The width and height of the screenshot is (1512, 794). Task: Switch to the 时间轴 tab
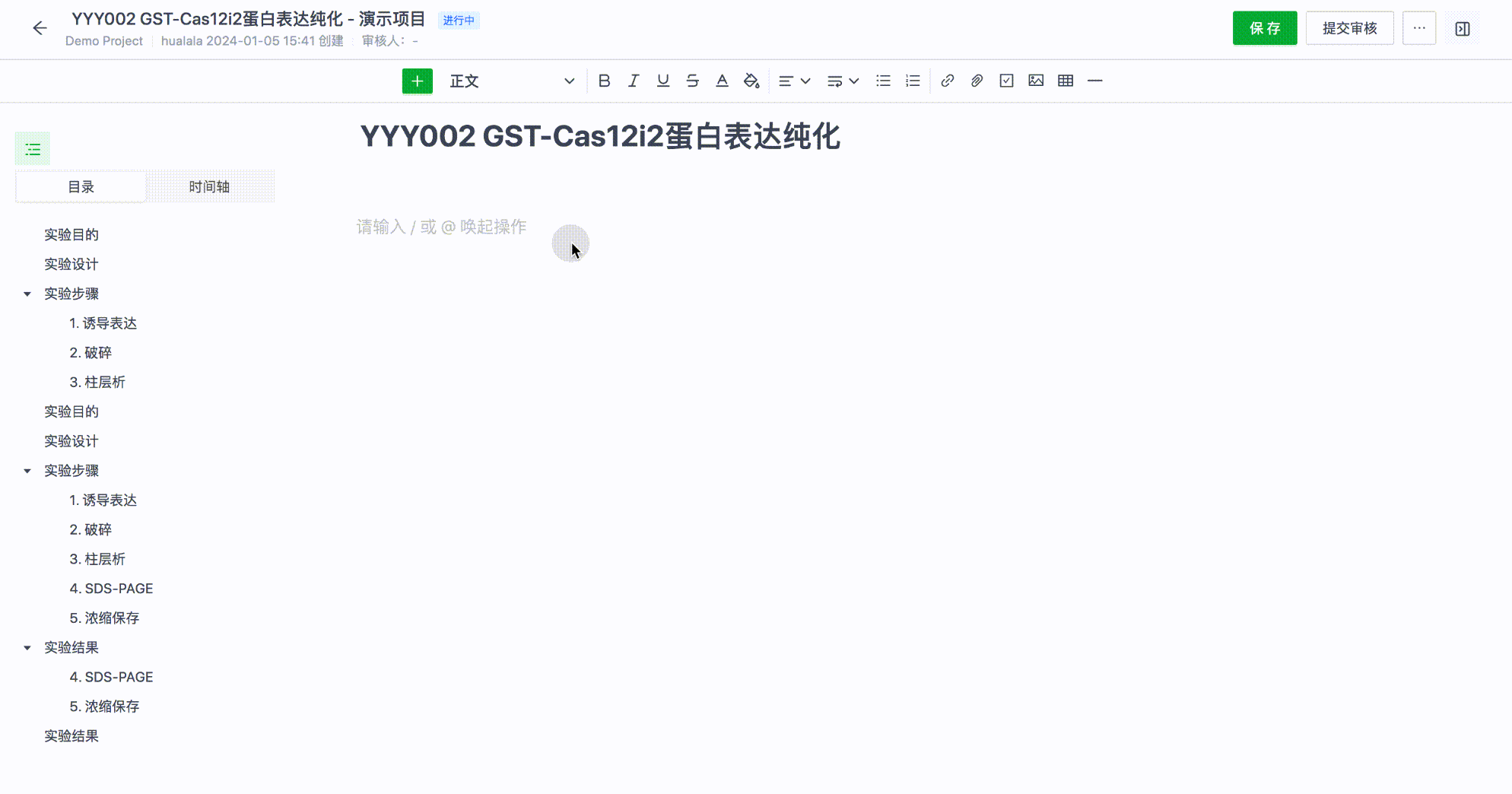[209, 187]
